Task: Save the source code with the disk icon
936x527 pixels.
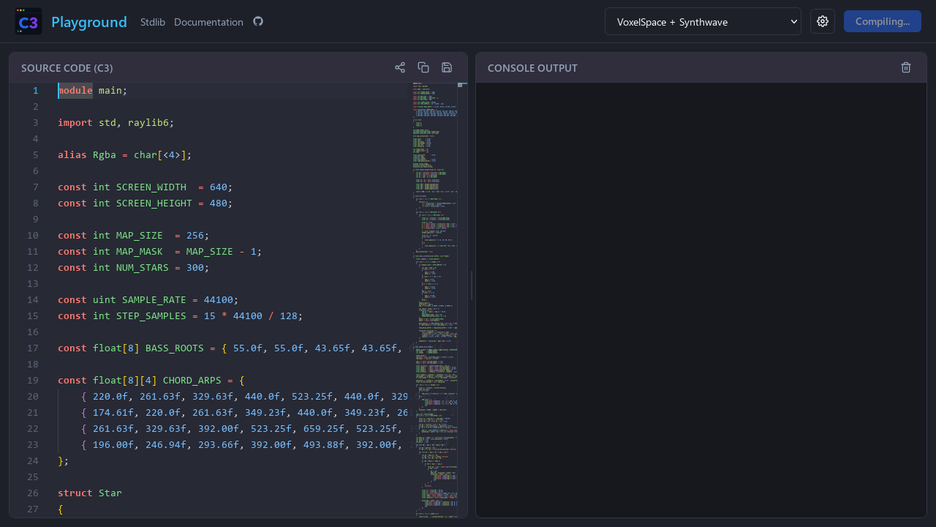Action: (x=447, y=67)
